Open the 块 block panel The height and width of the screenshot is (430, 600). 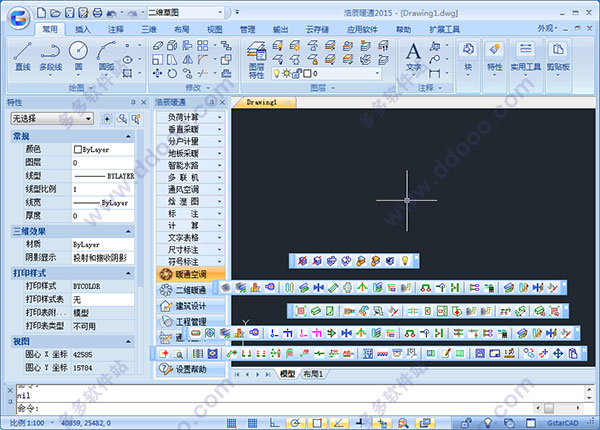(468, 57)
